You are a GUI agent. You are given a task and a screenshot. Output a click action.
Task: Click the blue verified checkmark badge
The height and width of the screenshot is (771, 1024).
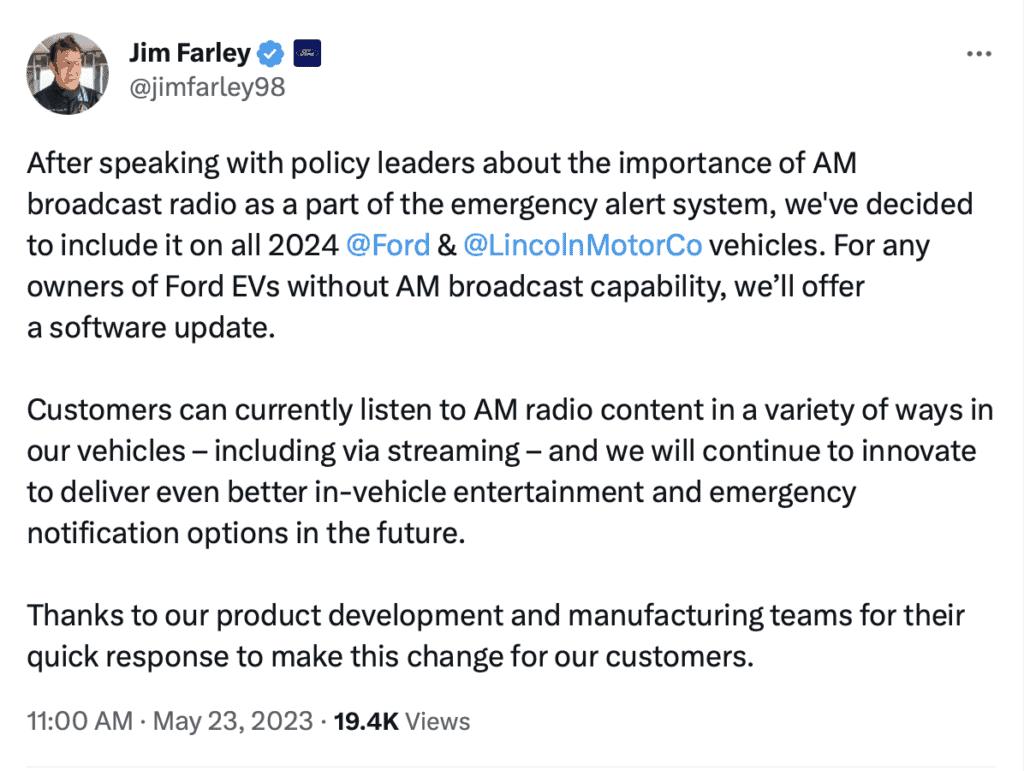[x=271, y=52]
